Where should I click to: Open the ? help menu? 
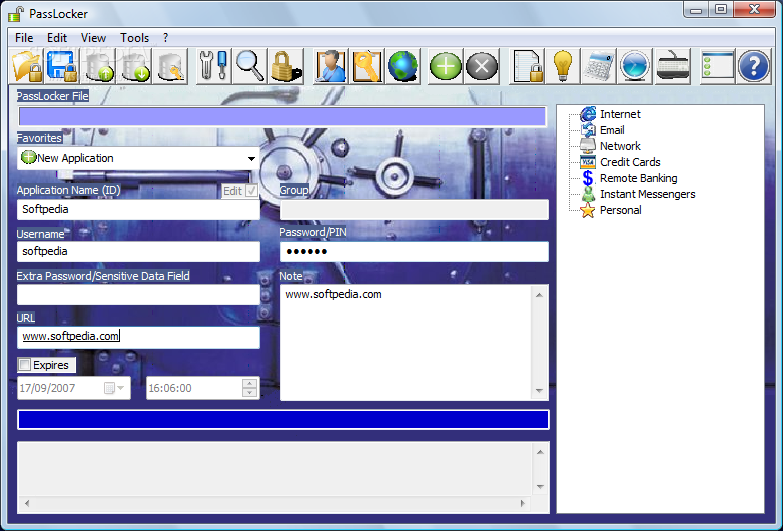pos(165,38)
